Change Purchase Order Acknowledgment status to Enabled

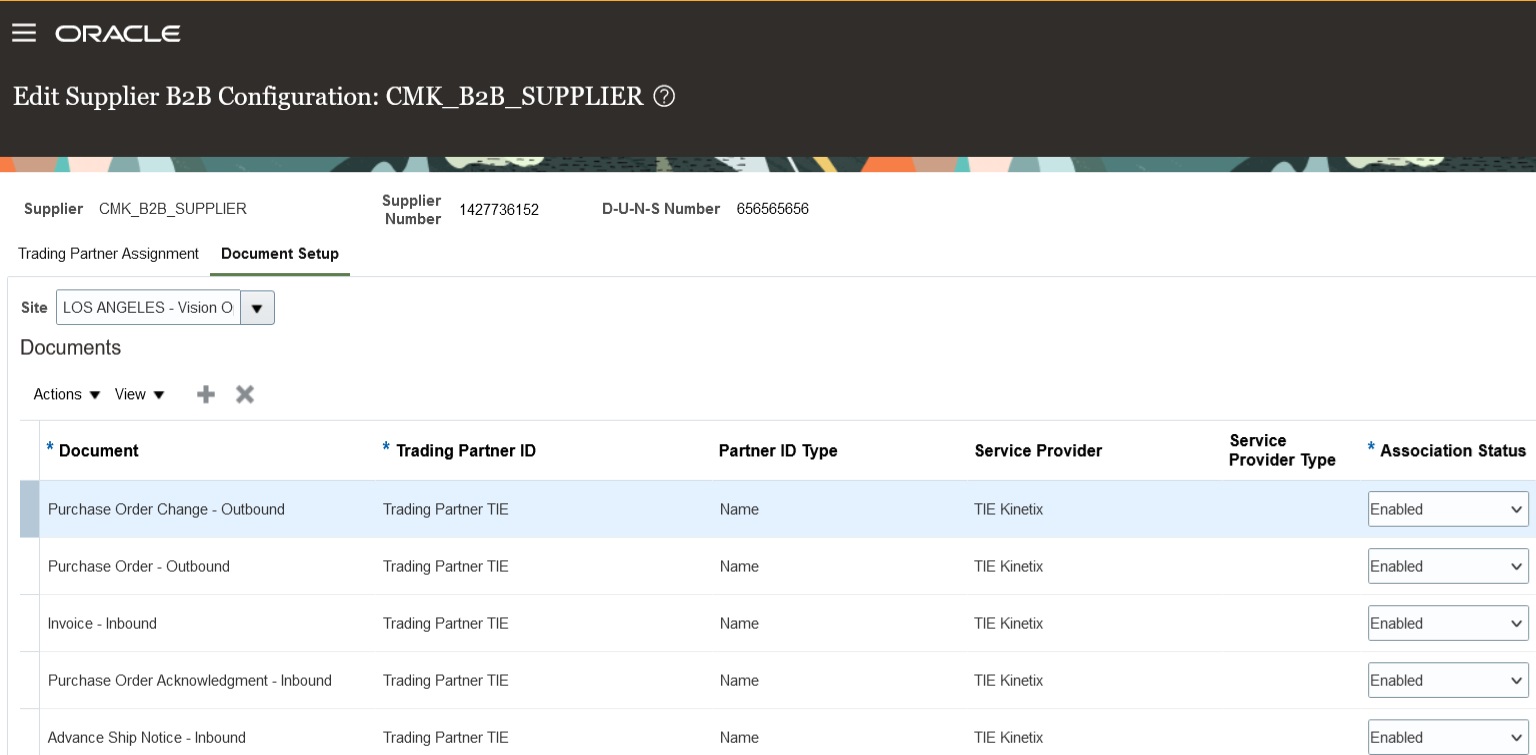[x=1448, y=680]
